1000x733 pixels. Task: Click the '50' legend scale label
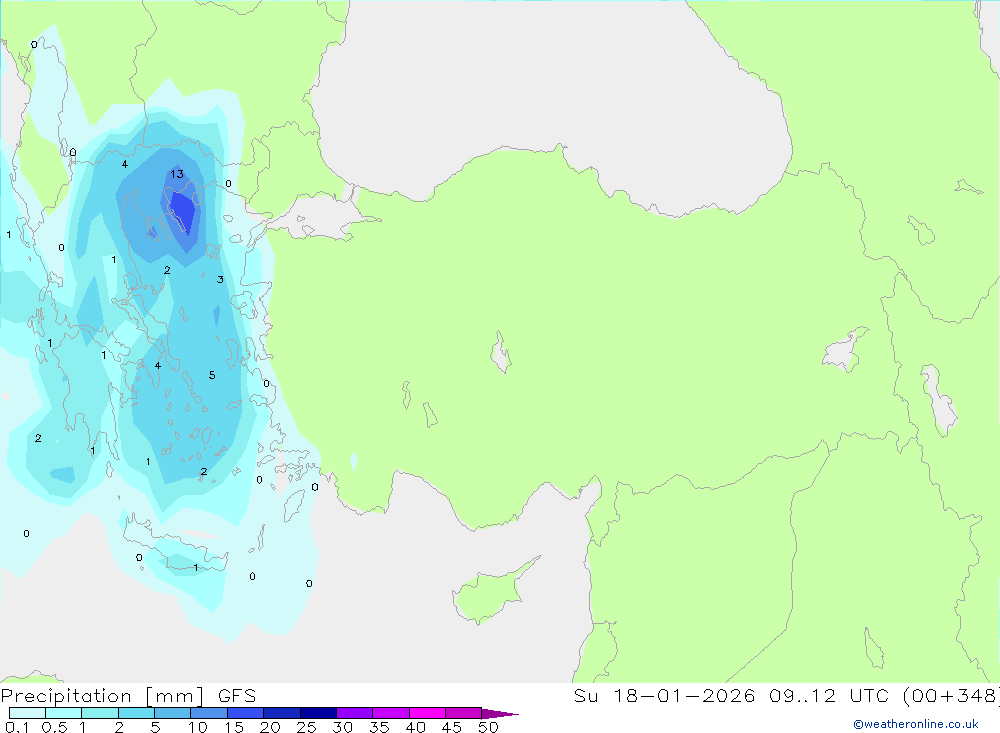coord(489,727)
